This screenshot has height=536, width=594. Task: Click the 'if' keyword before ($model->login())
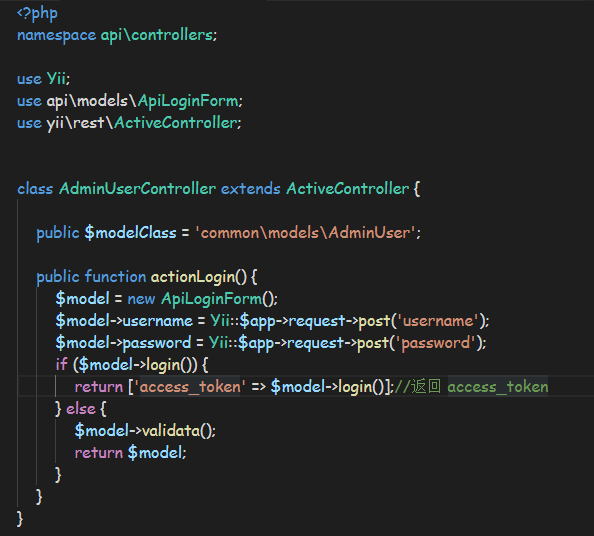click(x=61, y=365)
